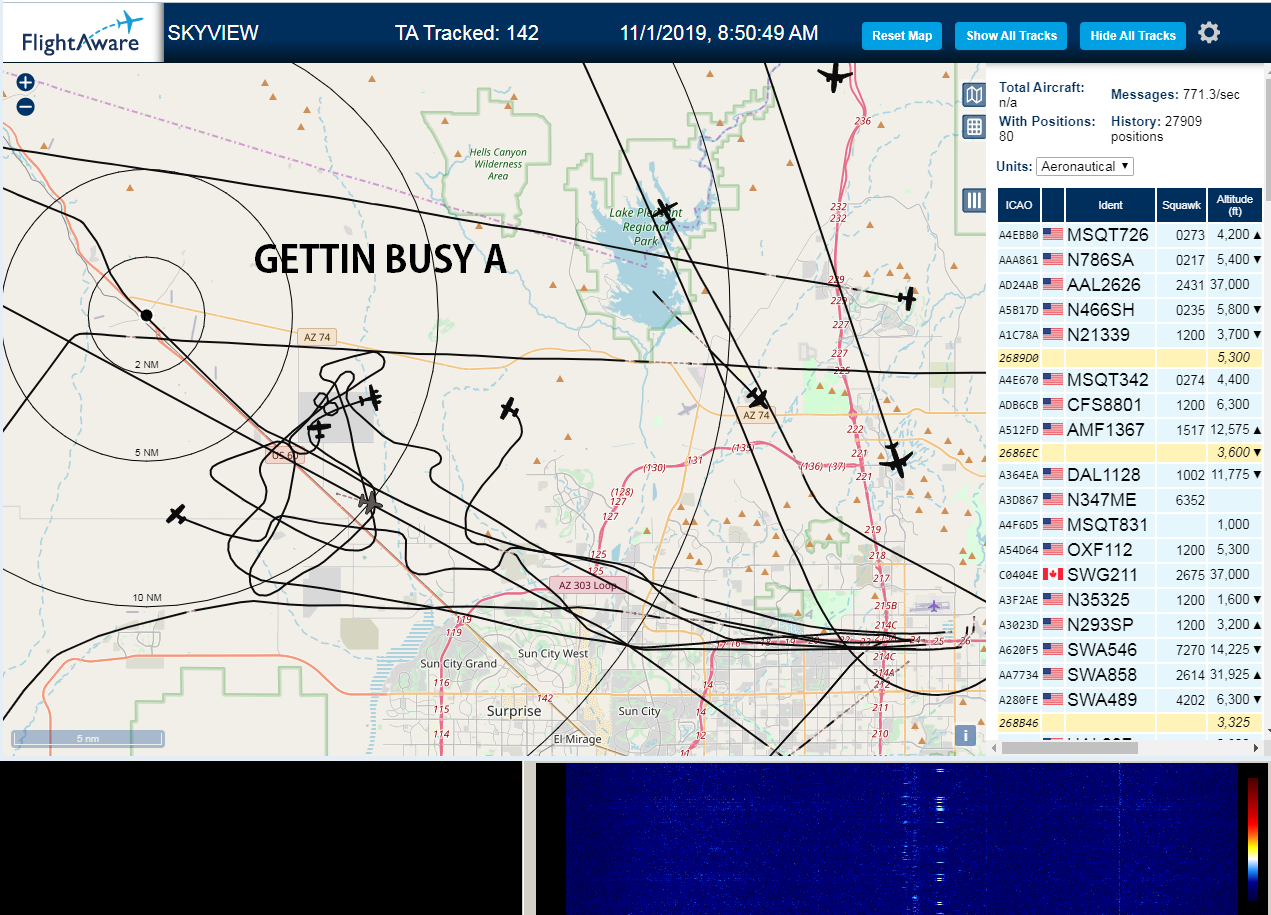Click the AZ 303 Loop road label
Viewport: 1271px width, 915px height.
[588, 584]
